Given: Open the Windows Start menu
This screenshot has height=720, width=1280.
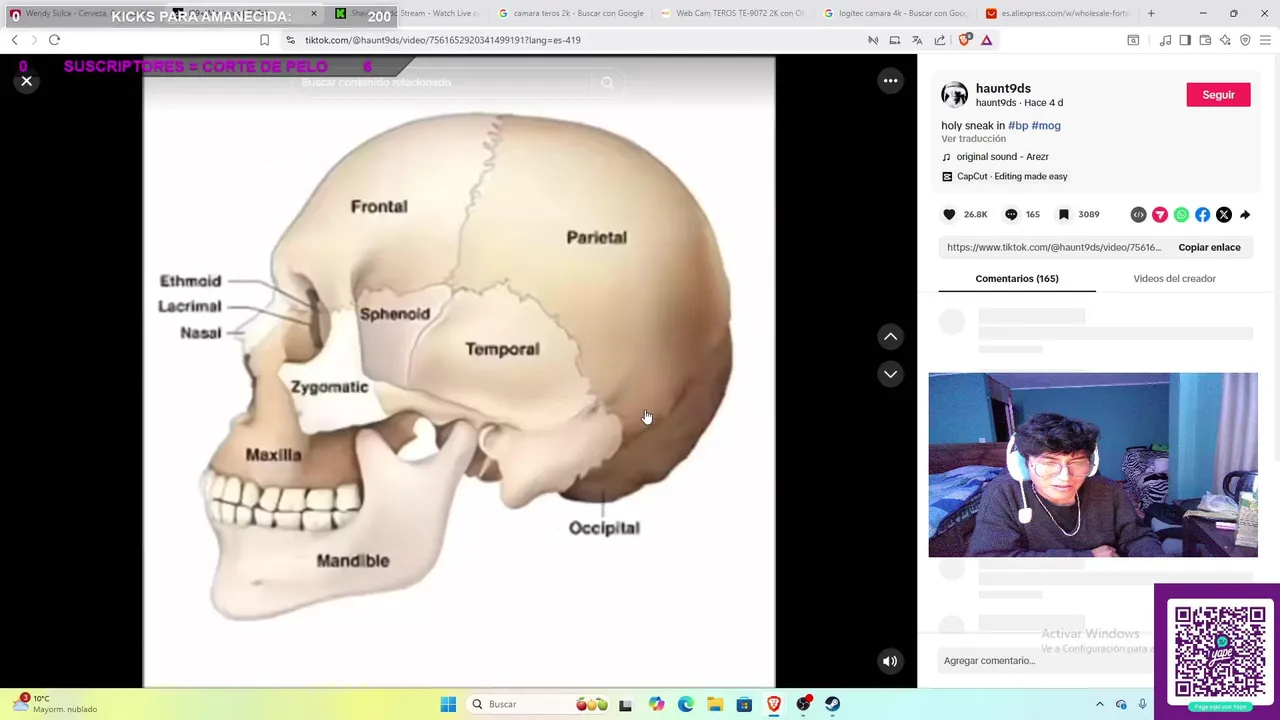Looking at the screenshot, I should tap(448, 704).
